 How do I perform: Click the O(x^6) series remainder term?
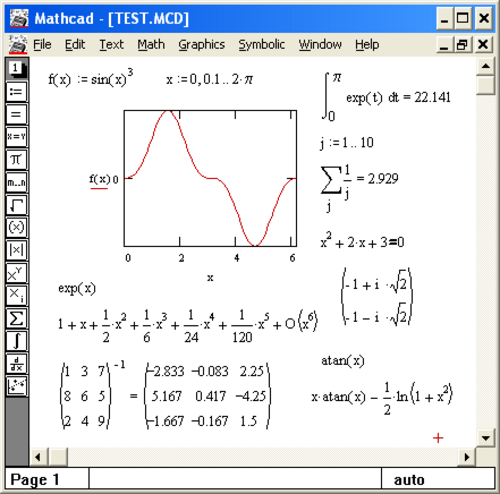(x=301, y=321)
